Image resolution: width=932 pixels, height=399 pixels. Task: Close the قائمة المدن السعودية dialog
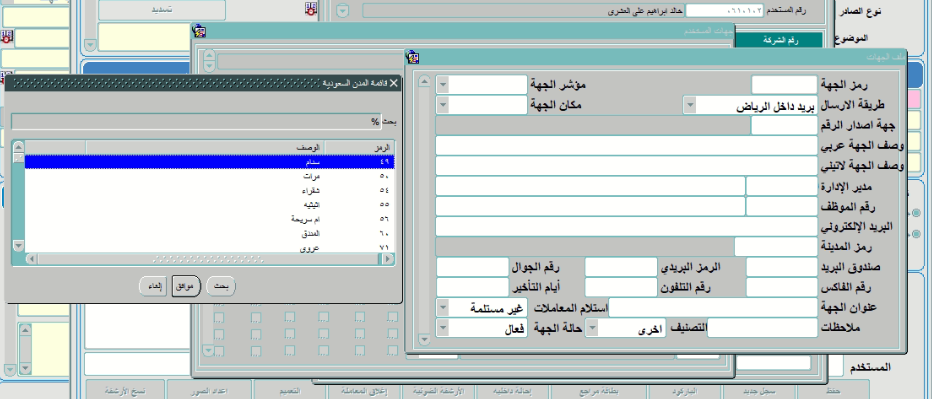(393, 83)
